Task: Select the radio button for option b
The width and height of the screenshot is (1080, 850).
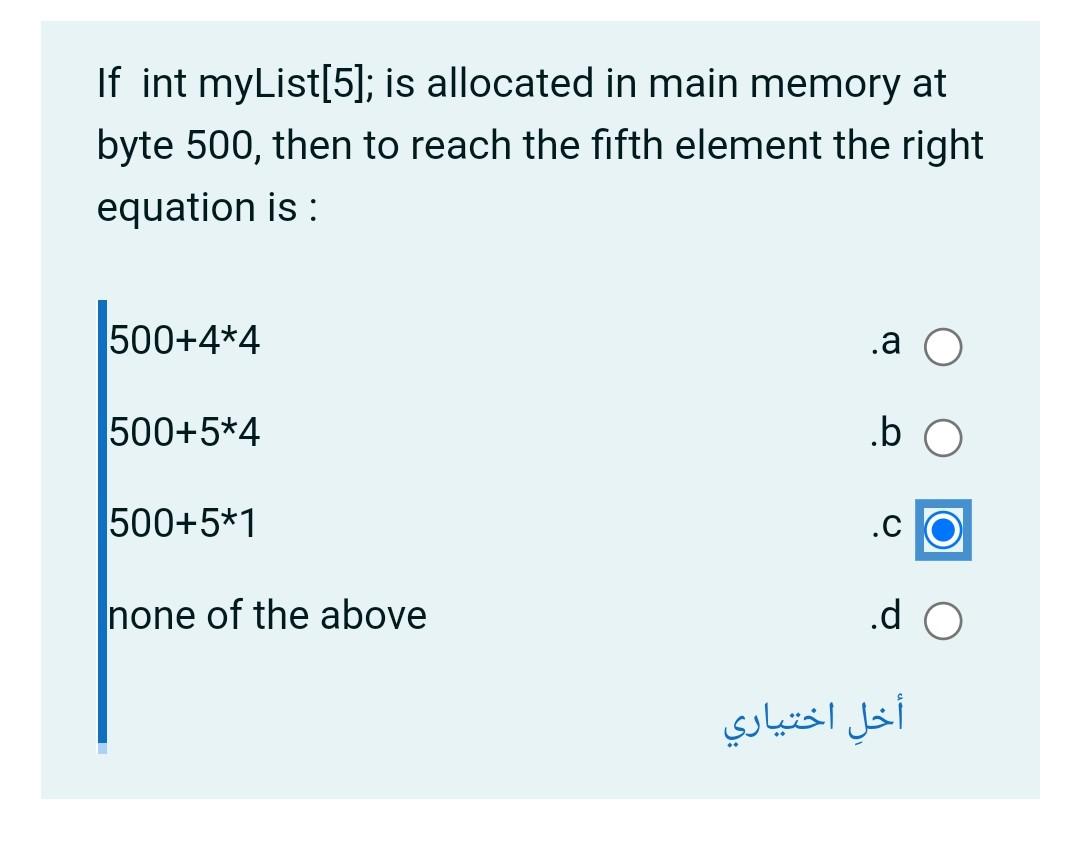Action: [x=943, y=437]
